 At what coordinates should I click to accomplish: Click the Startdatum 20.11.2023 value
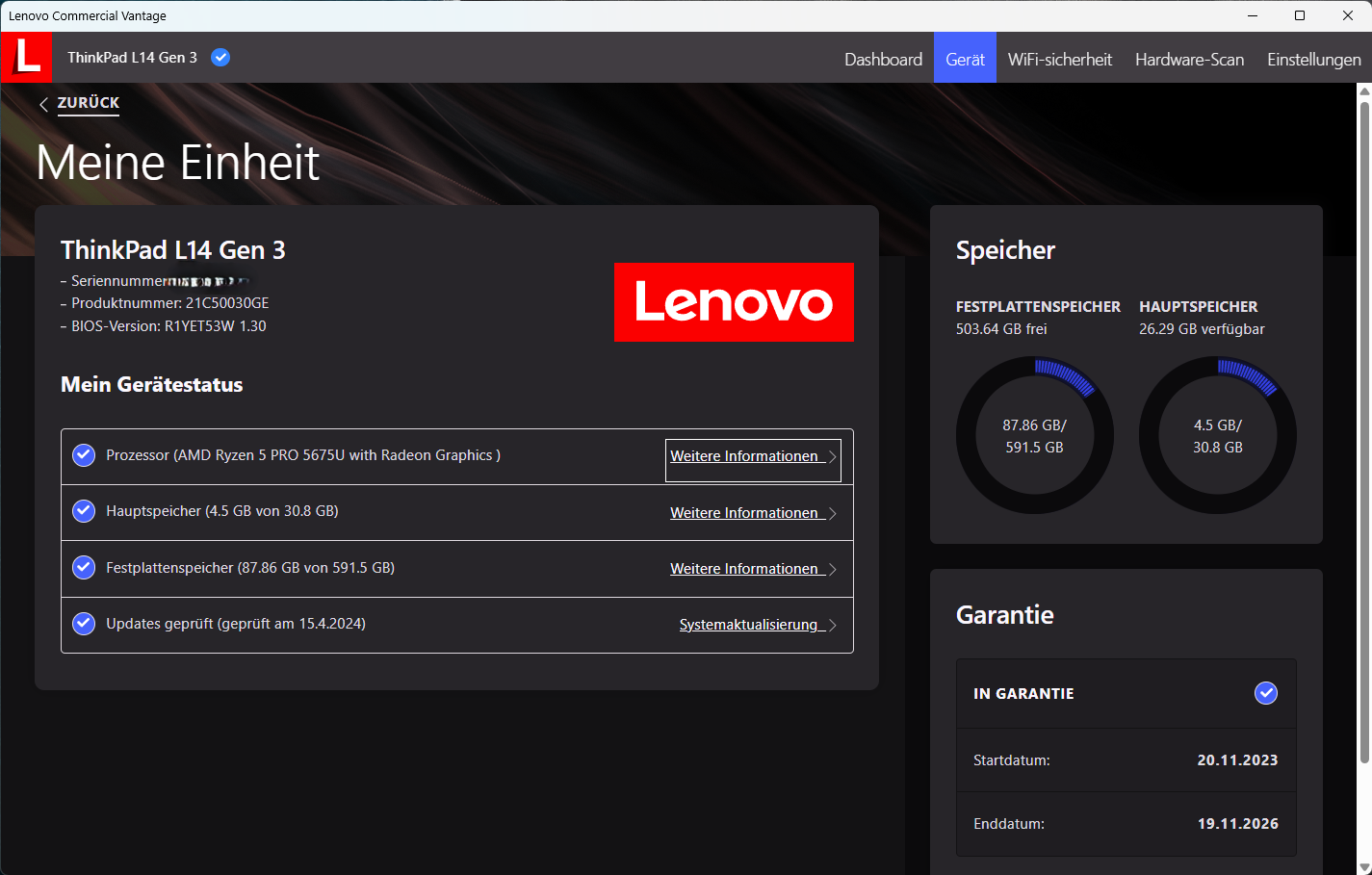tap(1237, 760)
